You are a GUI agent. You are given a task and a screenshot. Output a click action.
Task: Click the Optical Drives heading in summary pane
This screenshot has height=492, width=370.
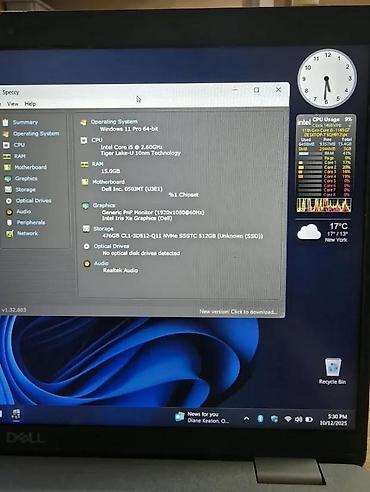(111, 246)
